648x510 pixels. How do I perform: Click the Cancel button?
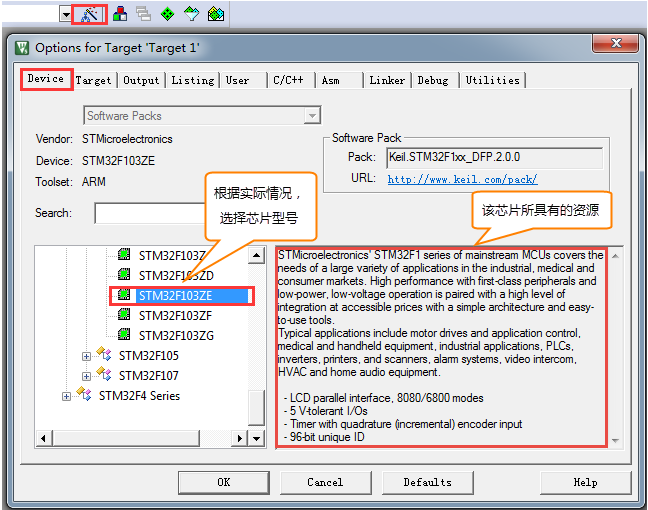point(325,482)
